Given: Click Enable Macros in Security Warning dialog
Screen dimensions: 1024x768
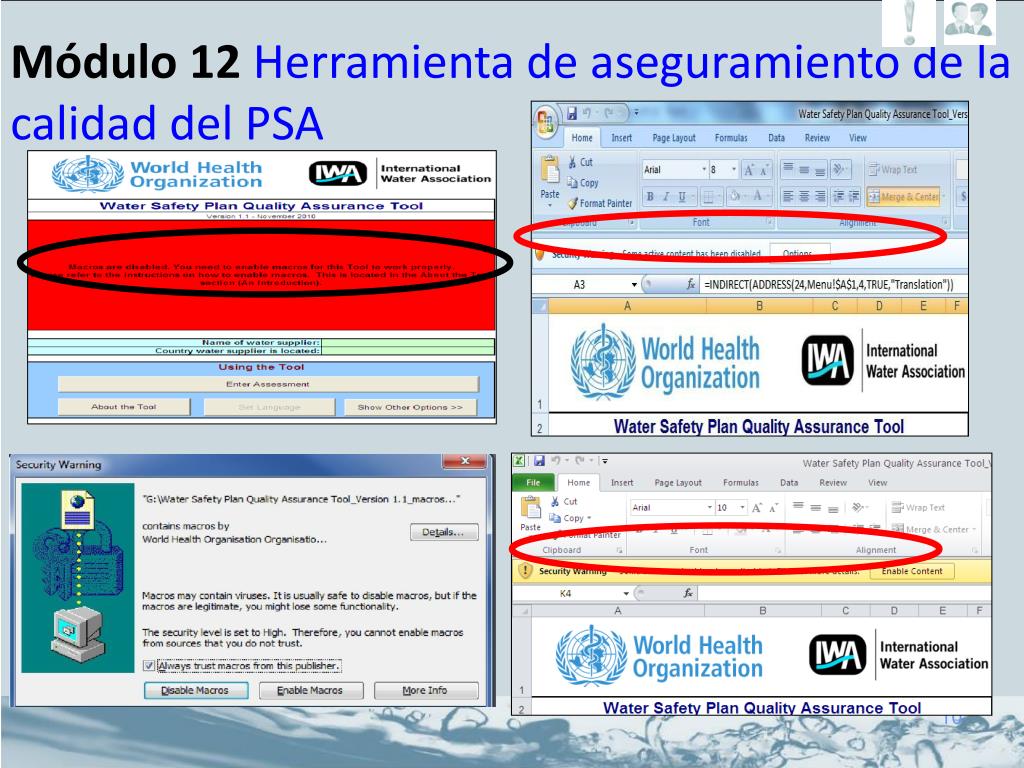Looking at the screenshot, I should [x=310, y=690].
